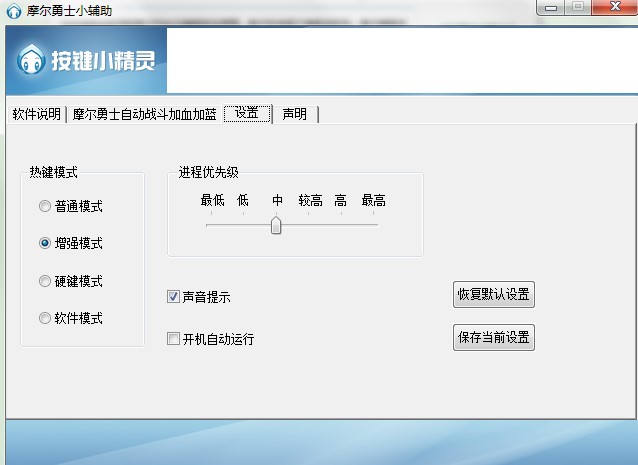Click the 高 priority label
This screenshot has height=465, width=638.
pyautogui.click(x=341, y=200)
